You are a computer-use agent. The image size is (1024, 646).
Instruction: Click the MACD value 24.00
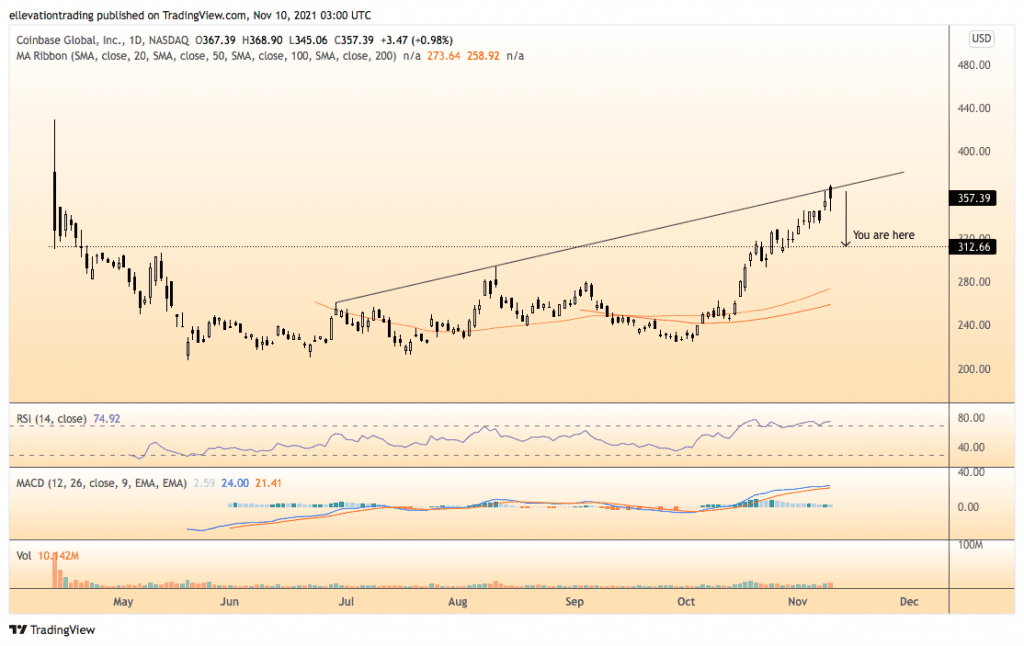pos(235,483)
